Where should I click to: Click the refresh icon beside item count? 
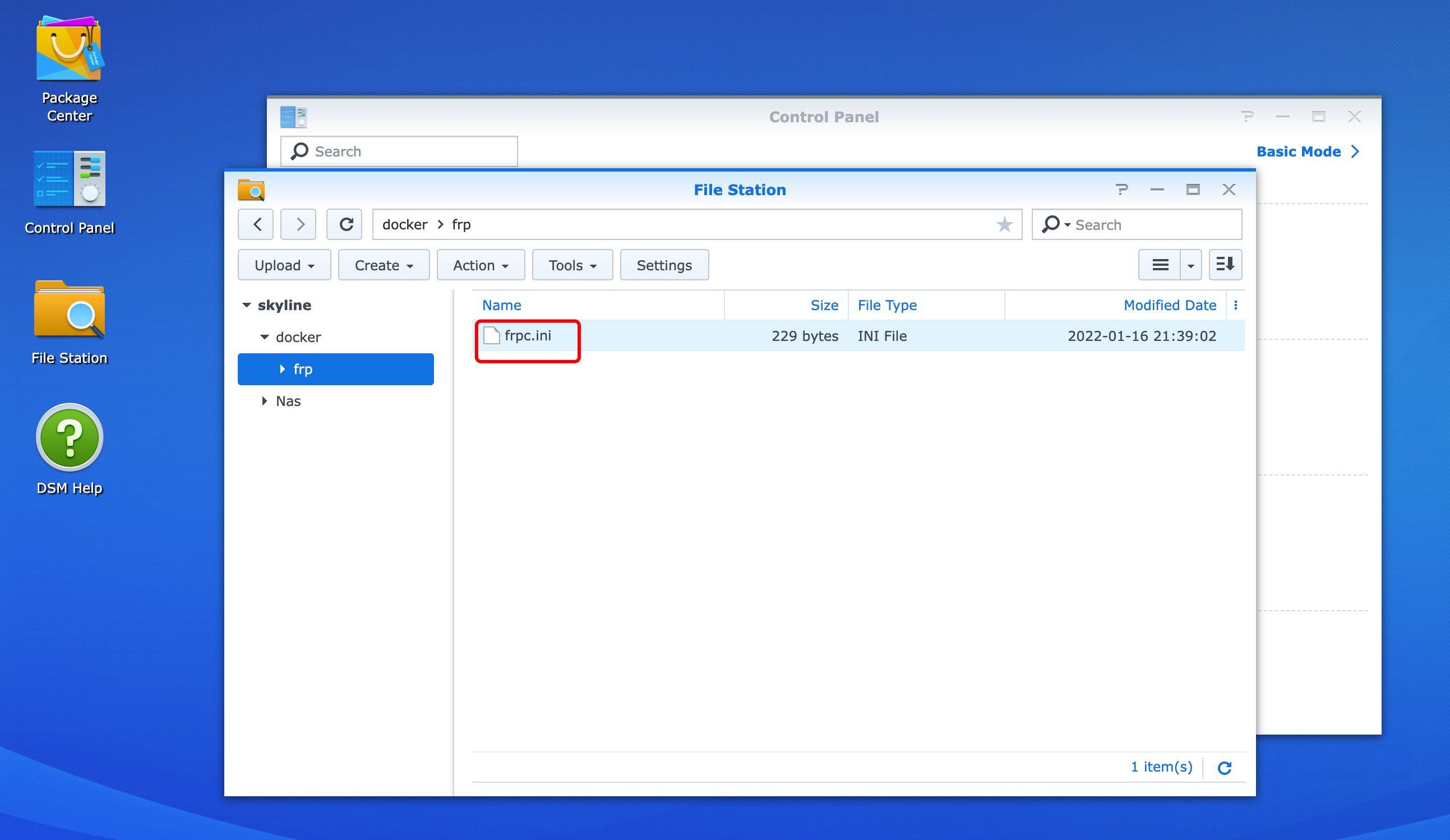click(x=1224, y=768)
